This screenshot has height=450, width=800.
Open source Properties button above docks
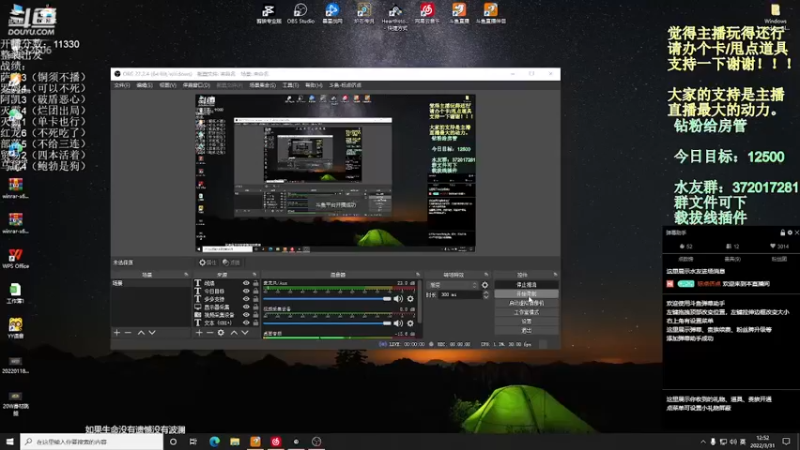pyautogui.click(x=208, y=263)
